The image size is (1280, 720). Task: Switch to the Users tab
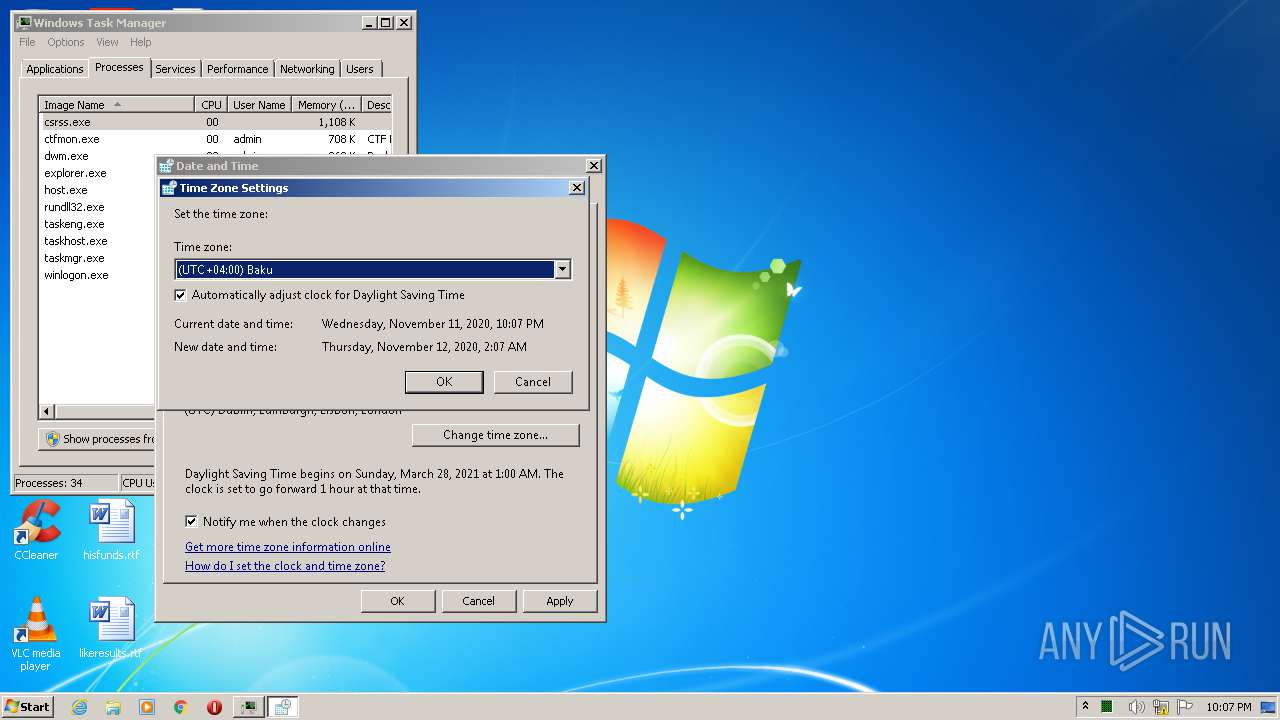360,69
